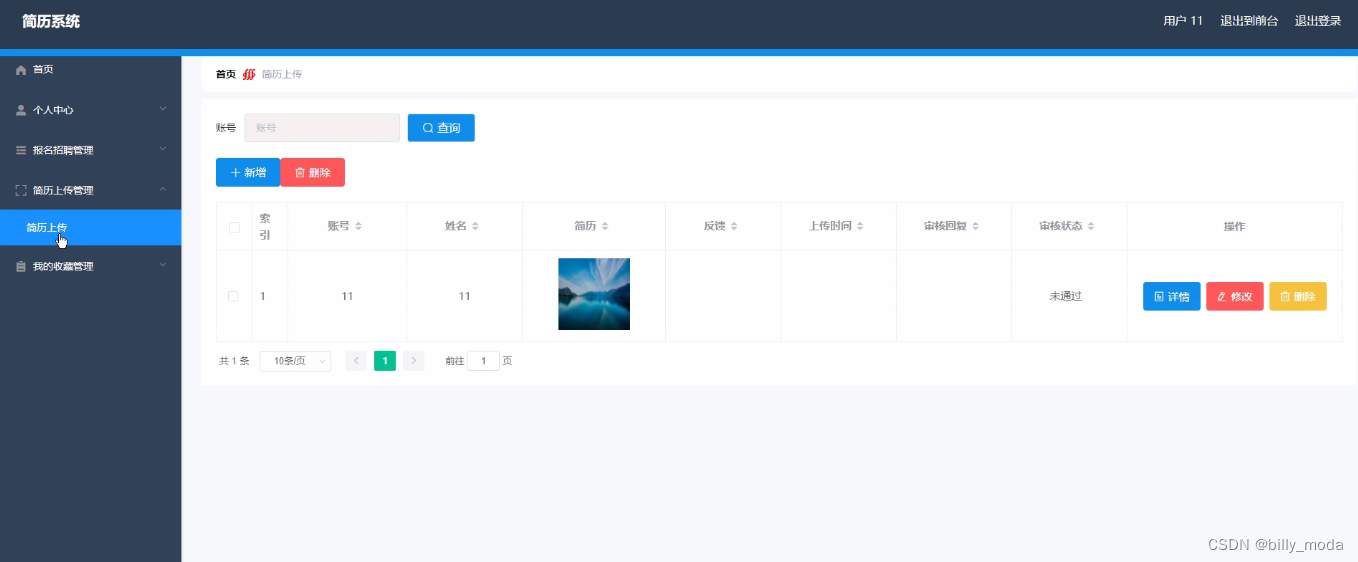Click the 操作 column header
This screenshot has width=1358, height=562.
point(1235,227)
